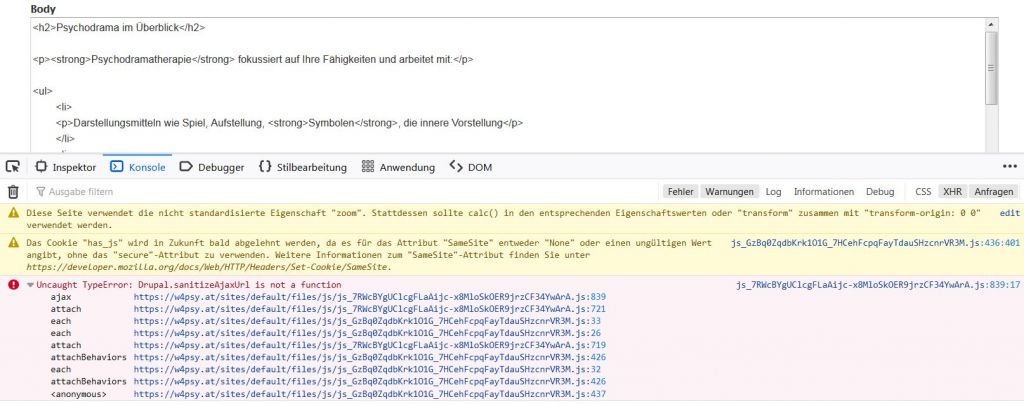
Task: Collapse the Uncaught TypeError stack trace
Action: click(30, 285)
